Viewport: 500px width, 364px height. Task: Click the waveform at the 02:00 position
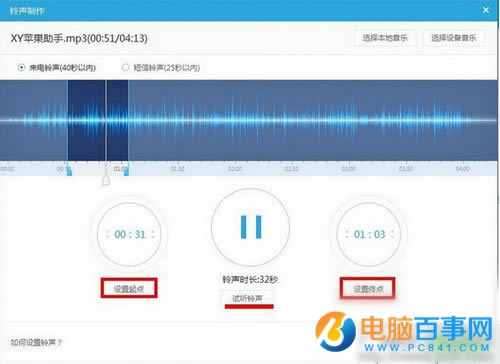tap(235, 120)
